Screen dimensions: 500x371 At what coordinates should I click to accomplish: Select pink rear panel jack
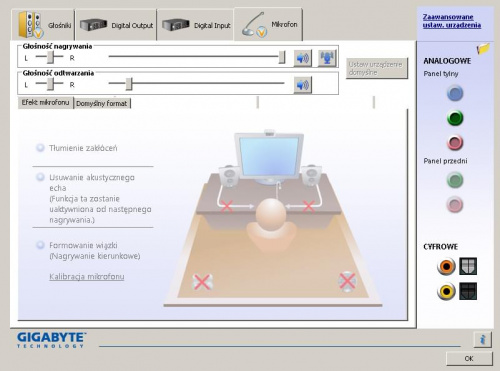tap(455, 143)
